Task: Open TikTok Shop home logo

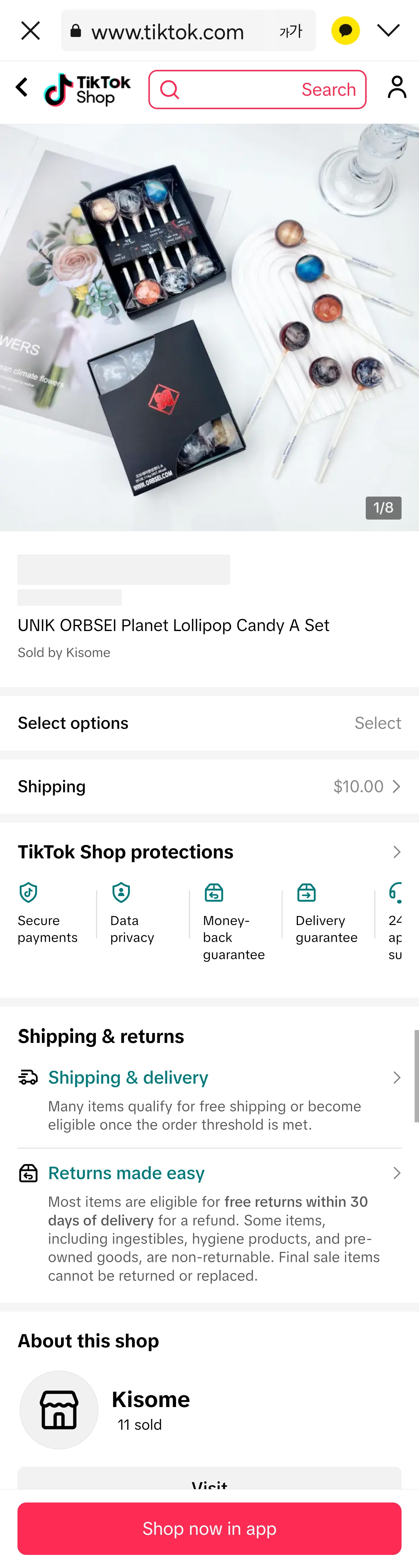Action: 88,89
